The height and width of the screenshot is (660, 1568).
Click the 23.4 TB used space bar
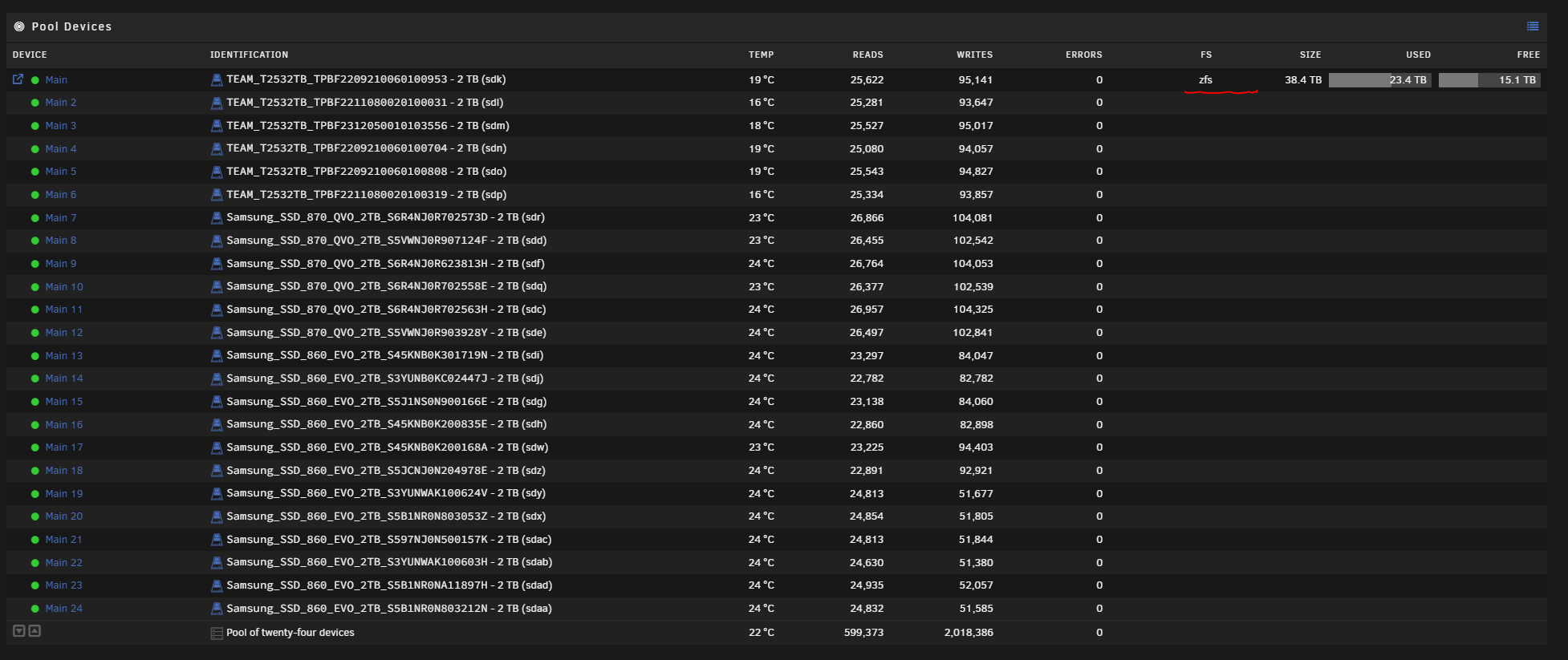pyautogui.click(x=1379, y=79)
